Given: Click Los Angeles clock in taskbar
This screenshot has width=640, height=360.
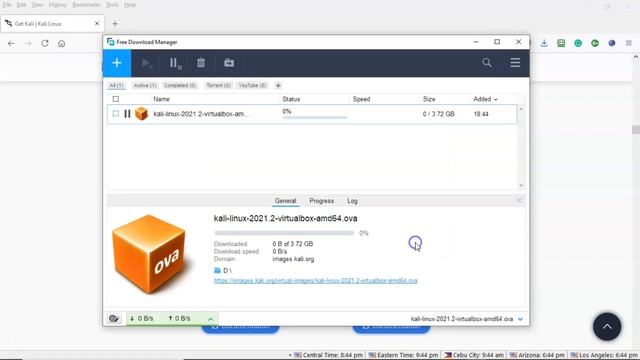Looking at the screenshot, I should (604, 355).
